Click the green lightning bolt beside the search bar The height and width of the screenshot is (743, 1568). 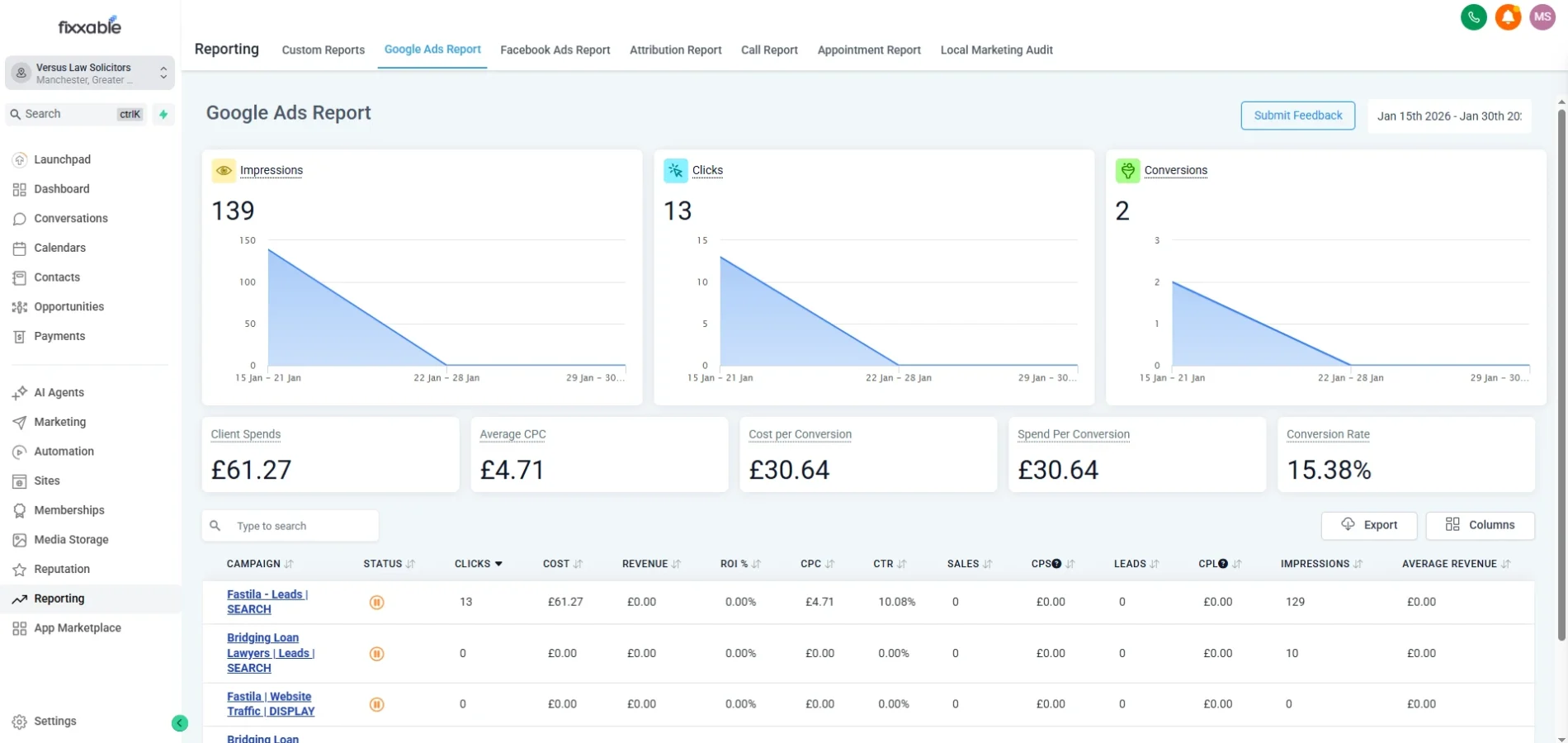(163, 114)
